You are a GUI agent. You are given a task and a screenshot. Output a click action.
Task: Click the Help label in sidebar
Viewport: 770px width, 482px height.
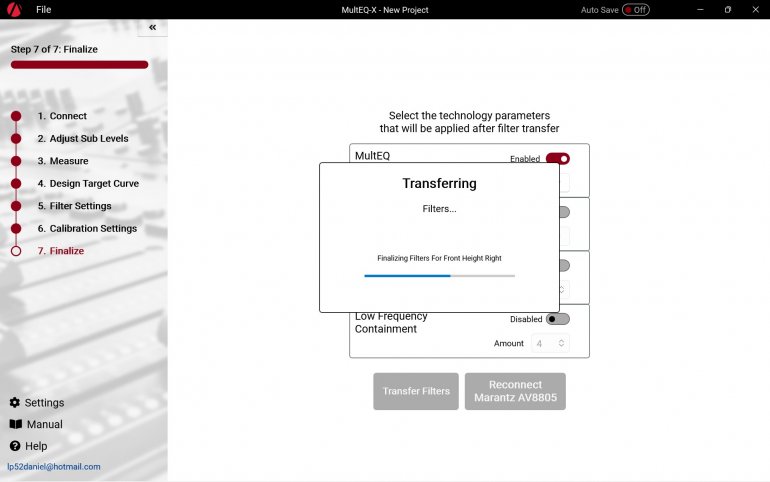pyautogui.click(x=36, y=446)
